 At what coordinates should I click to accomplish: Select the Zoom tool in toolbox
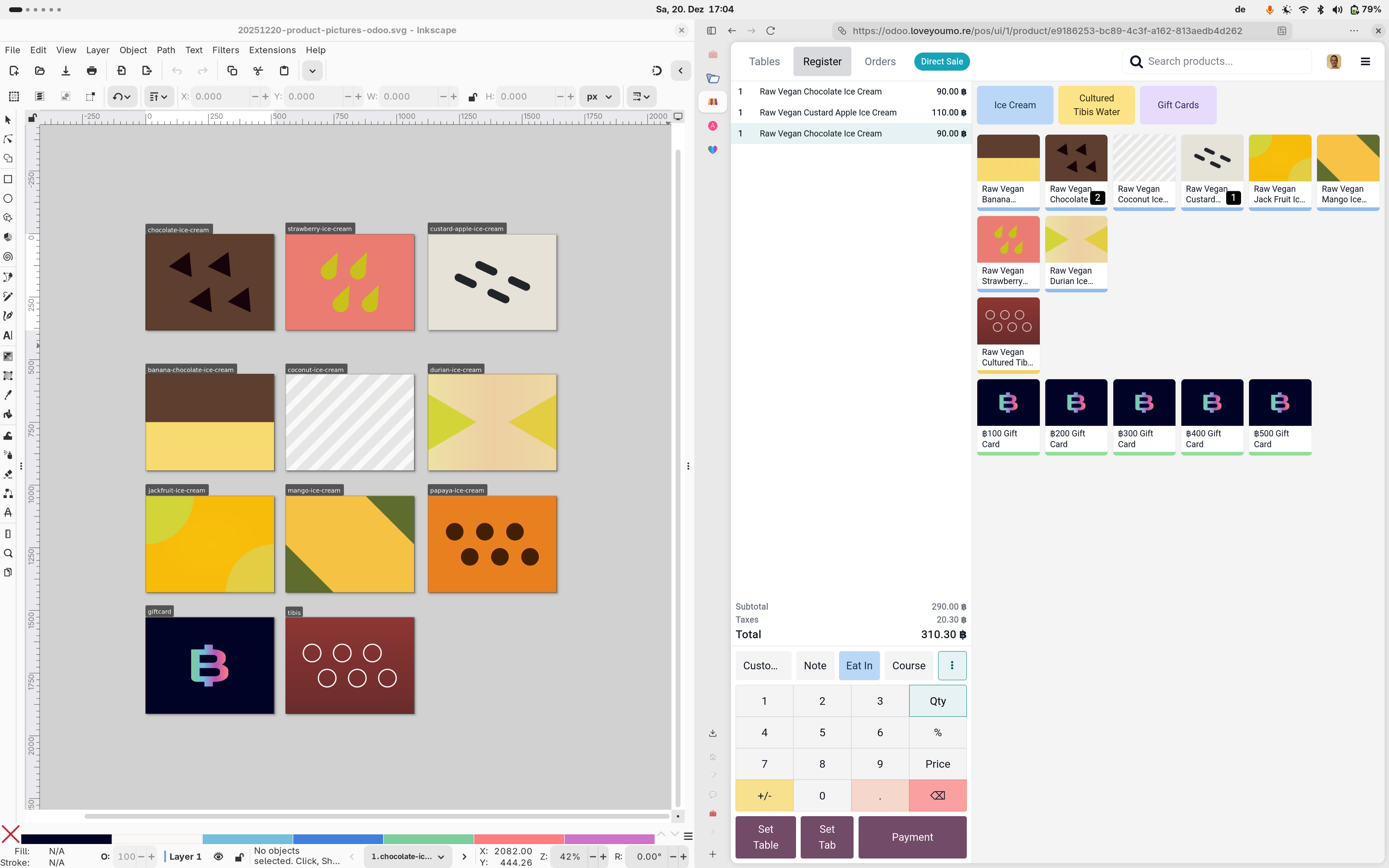click(8, 554)
